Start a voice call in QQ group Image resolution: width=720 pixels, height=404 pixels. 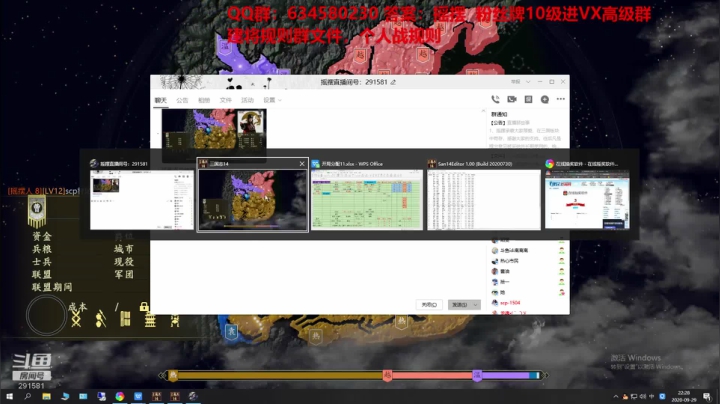(x=495, y=99)
